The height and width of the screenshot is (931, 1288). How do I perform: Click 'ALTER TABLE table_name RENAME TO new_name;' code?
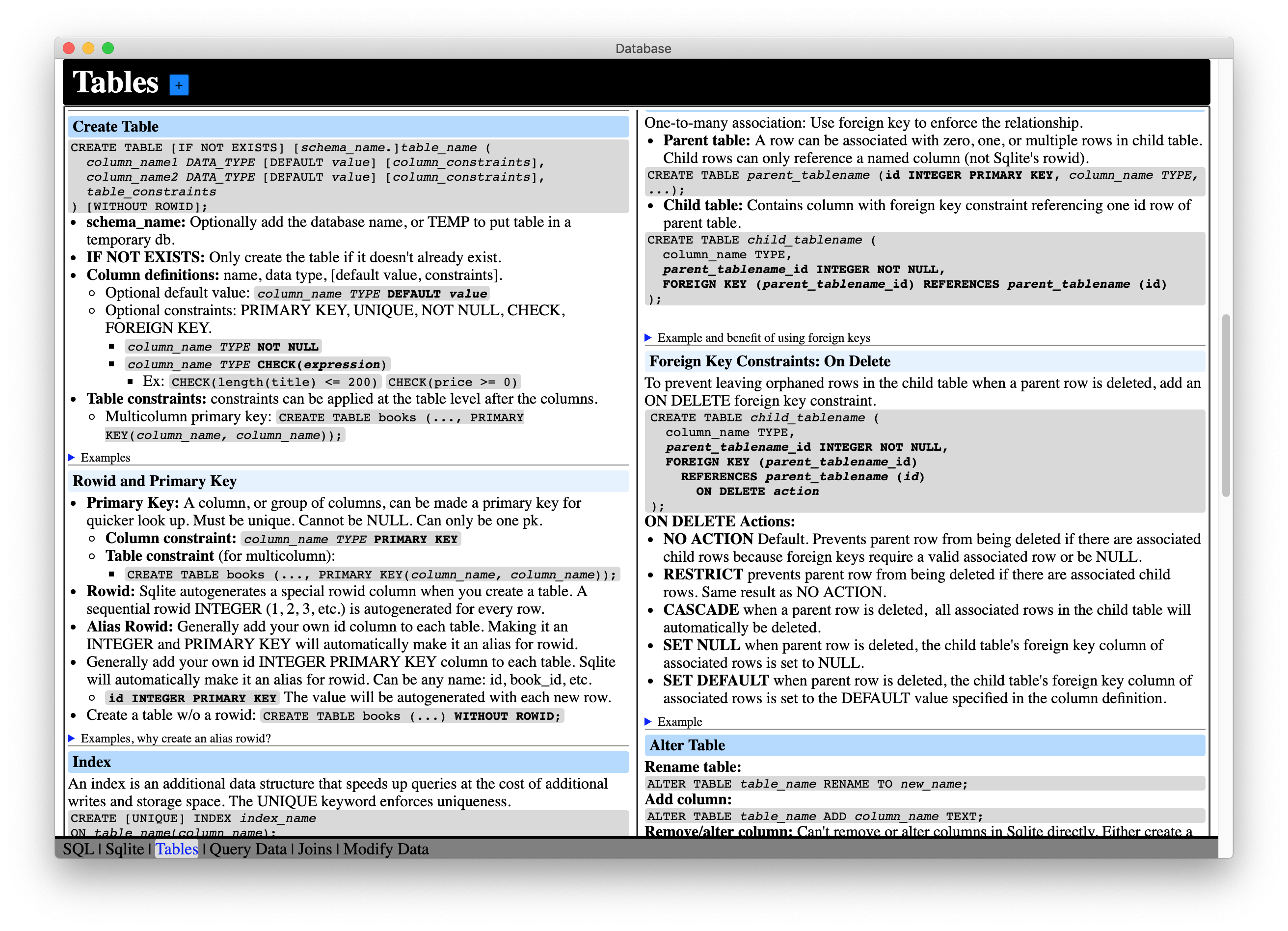click(925, 783)
